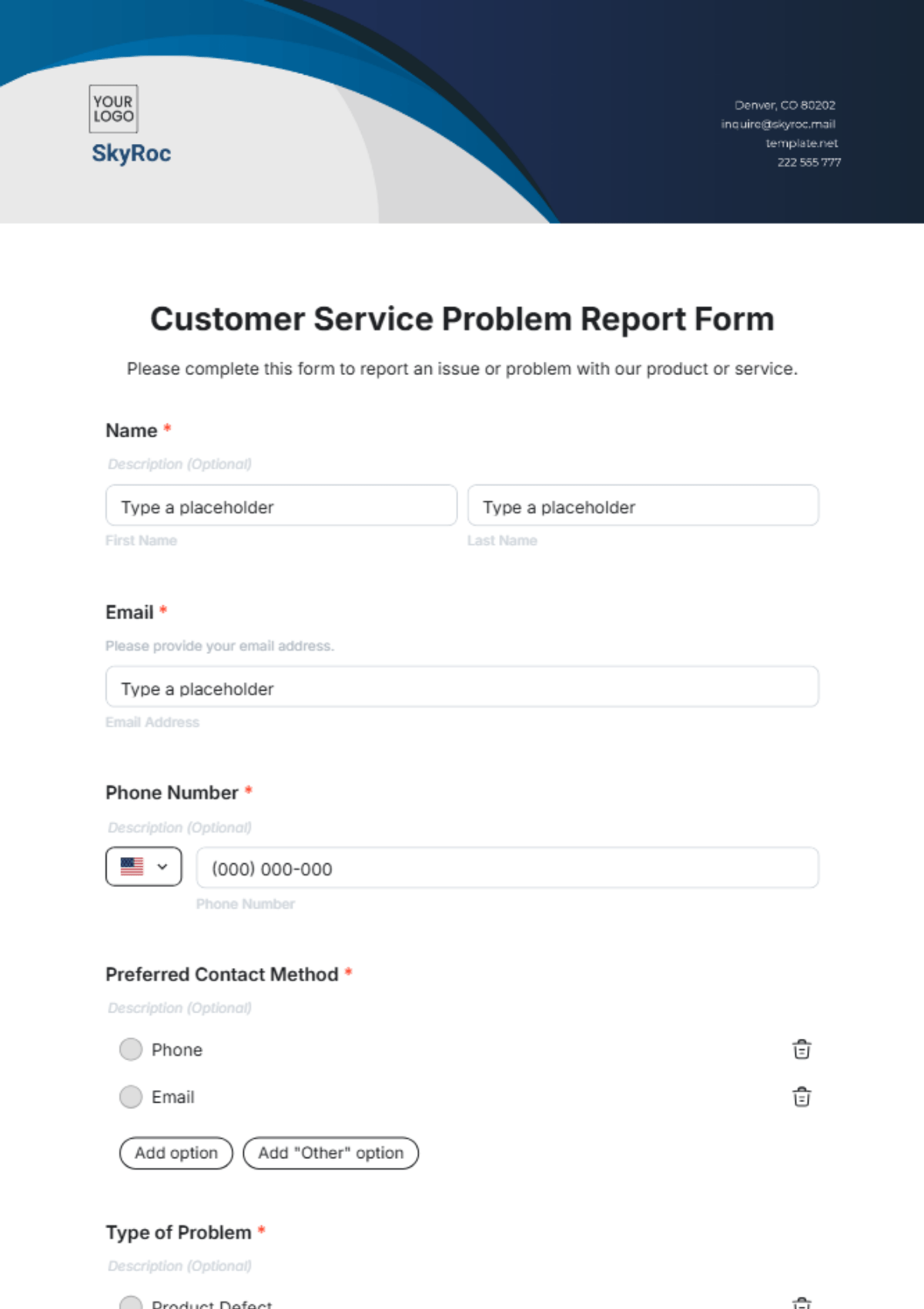This screenshot has height=1309, width=924.
Task: Edit the Phone Number description text
Action: tap(180, 828)
